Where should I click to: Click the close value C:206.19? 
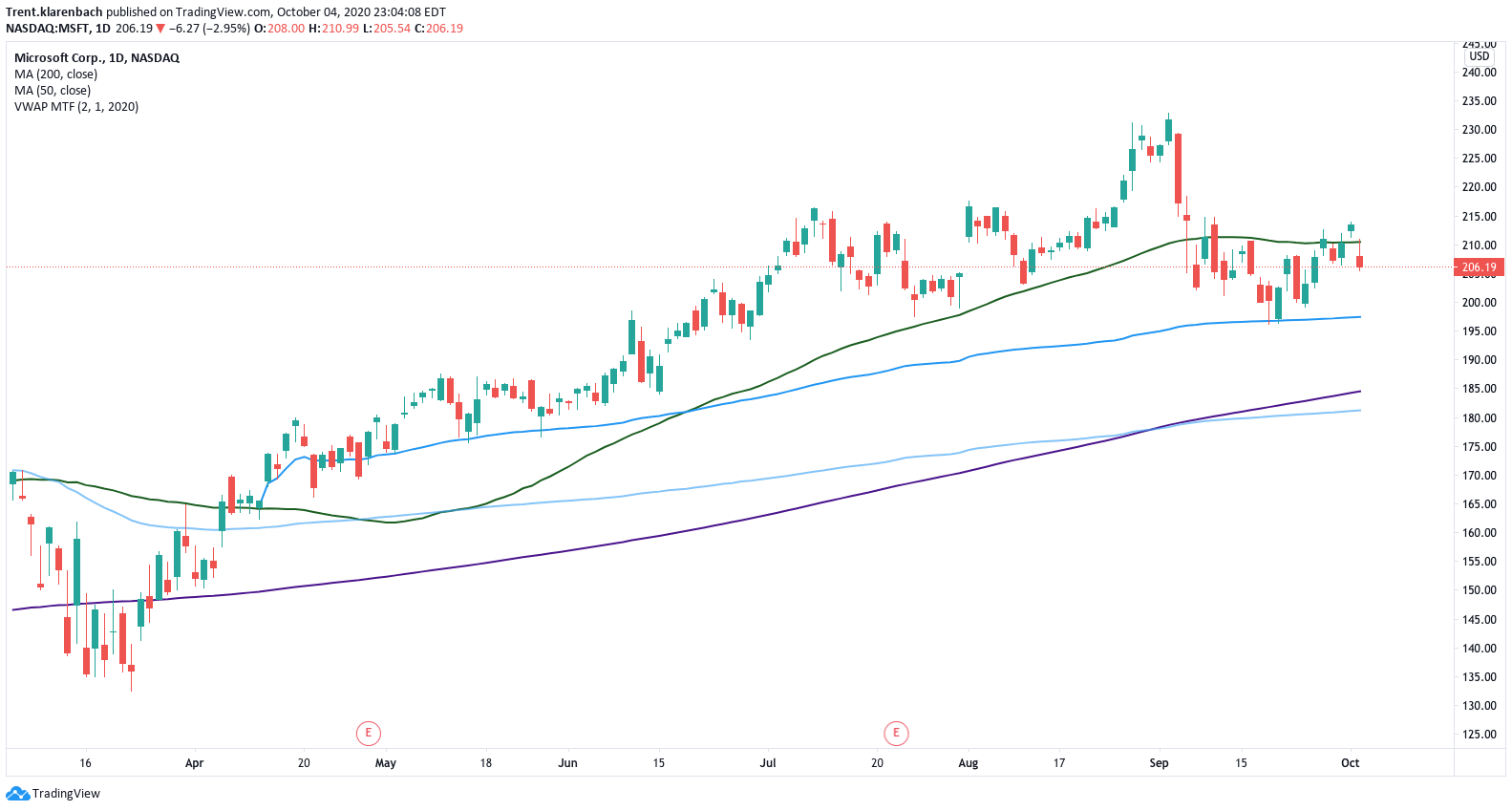438,29
